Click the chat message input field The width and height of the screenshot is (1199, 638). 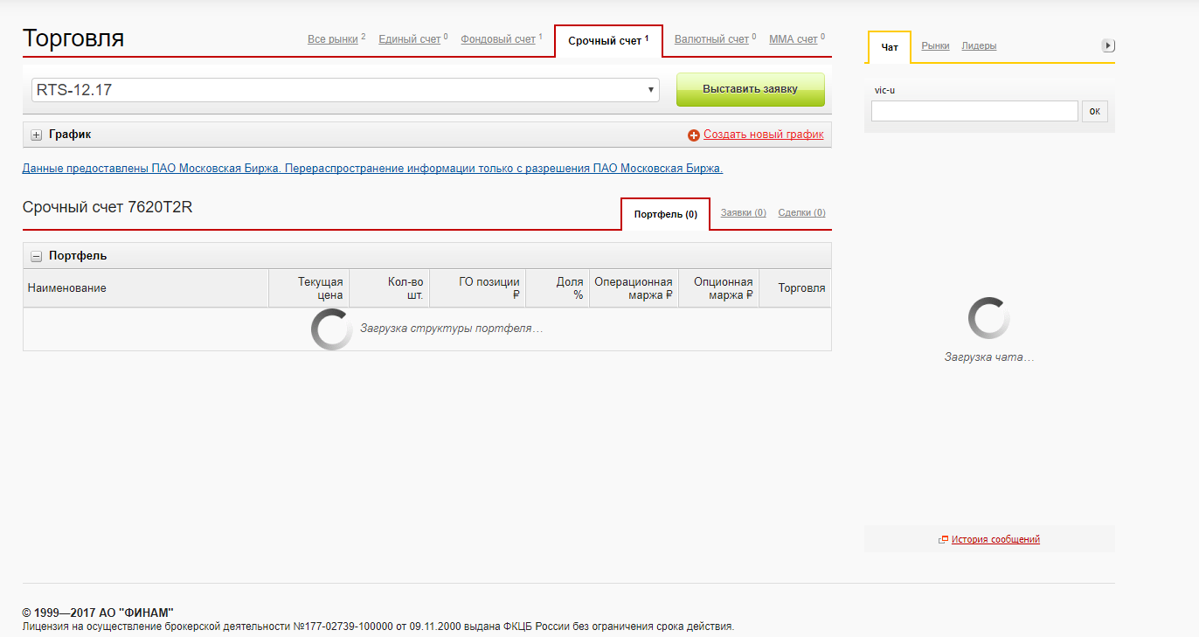974,110
